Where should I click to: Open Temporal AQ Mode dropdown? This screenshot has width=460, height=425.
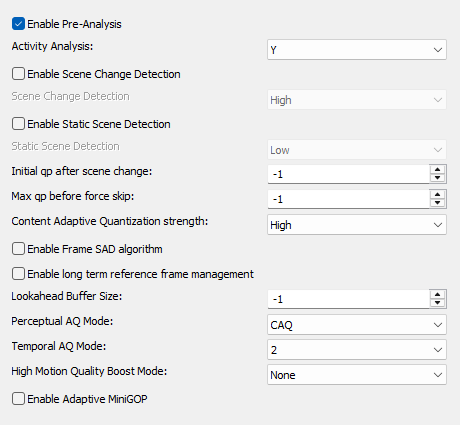pos(357,350)
